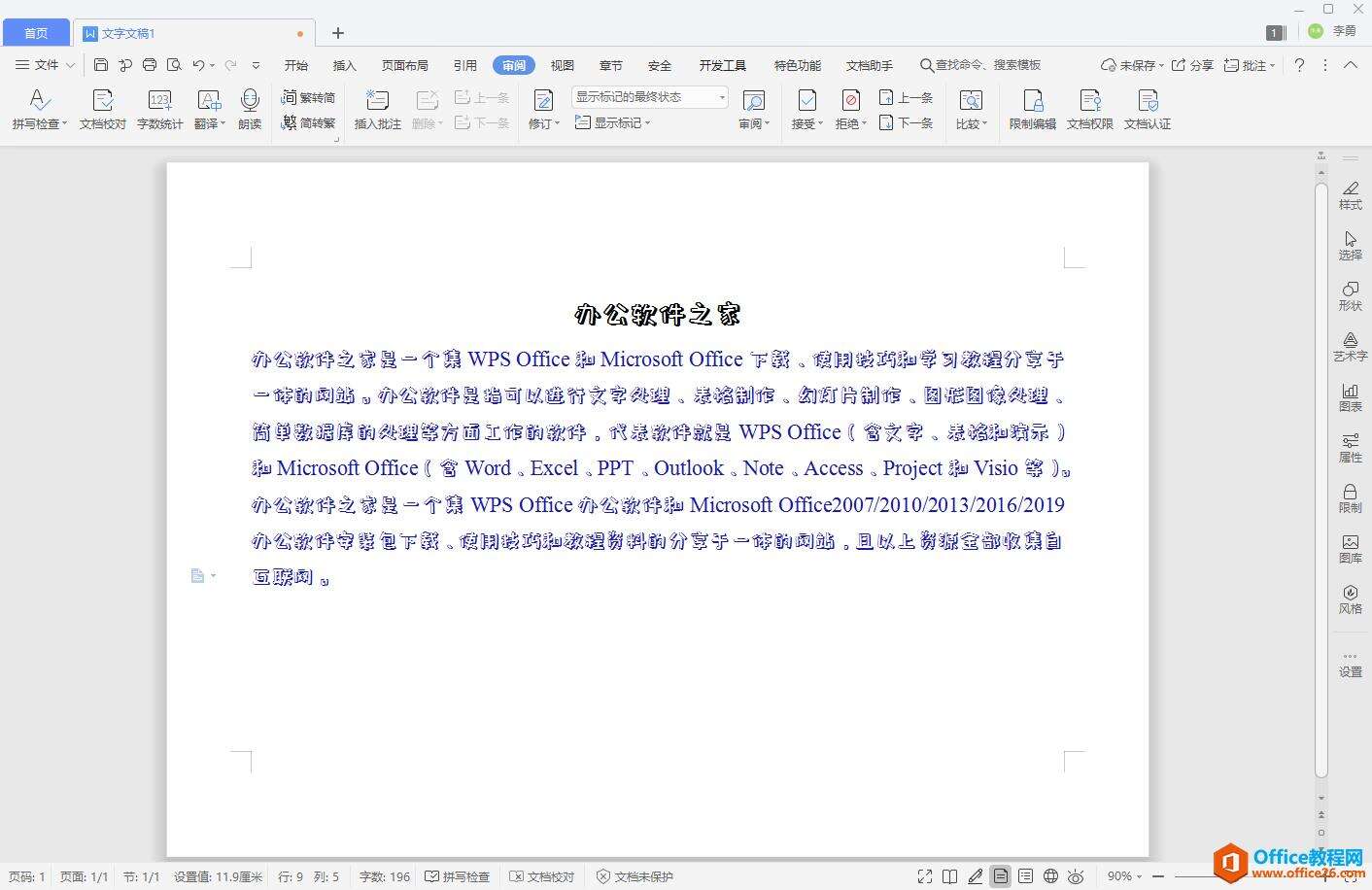Open the 文档校对 proofreading tool

[102, 109]
